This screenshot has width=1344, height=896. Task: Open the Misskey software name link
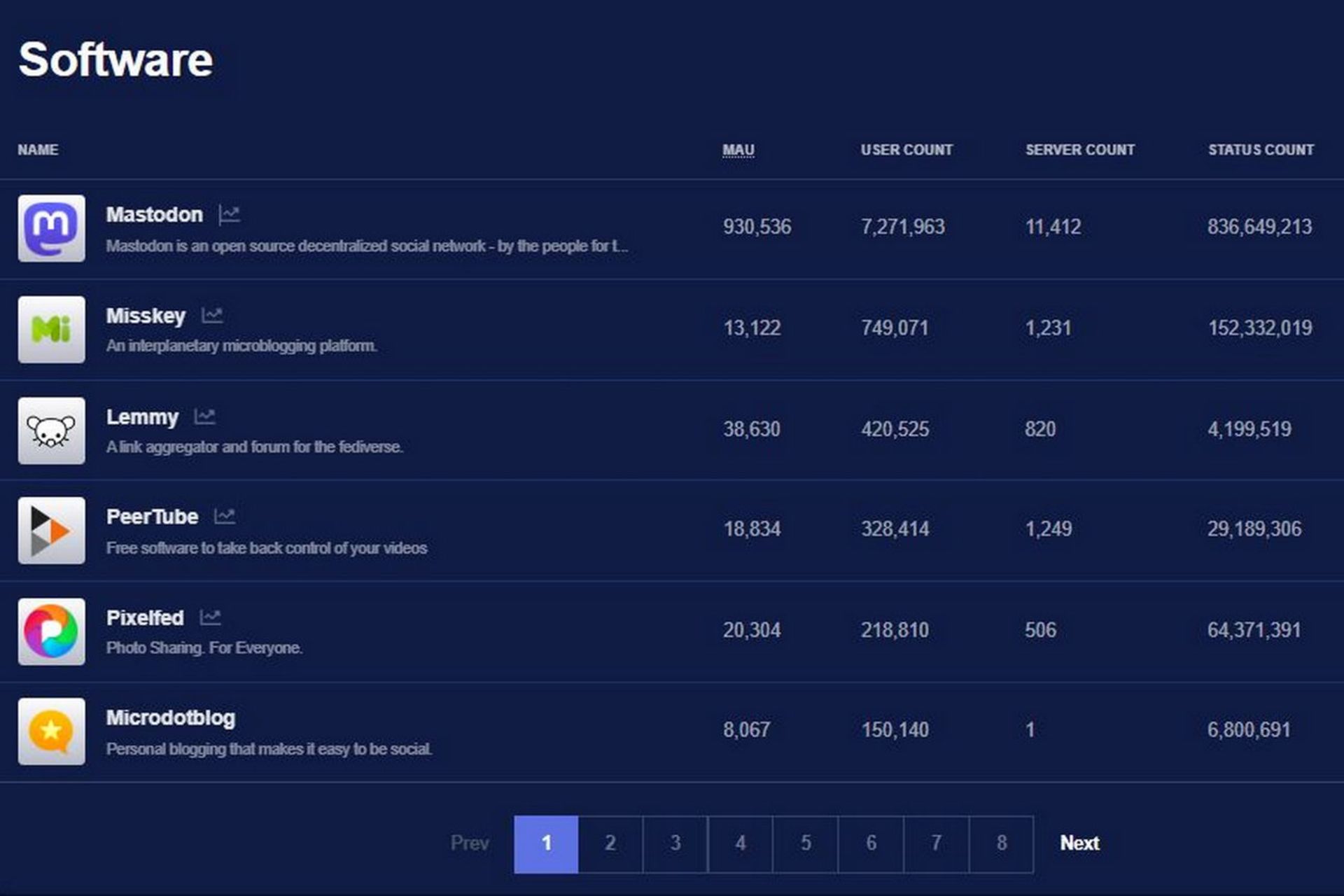(146, 316)
